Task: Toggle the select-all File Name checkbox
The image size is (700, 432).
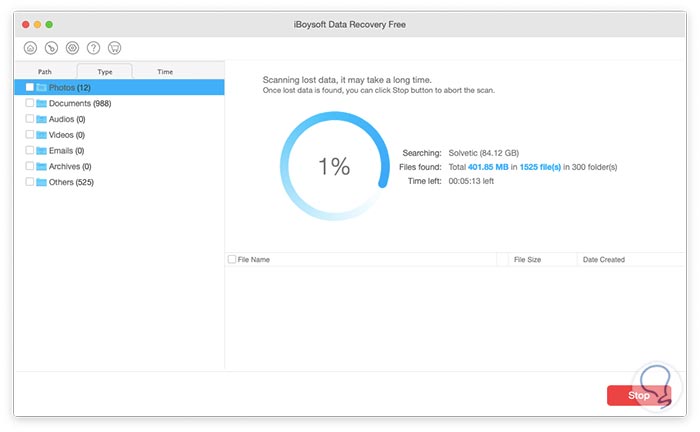Action: pyautogui.click(x=232, y=260)
